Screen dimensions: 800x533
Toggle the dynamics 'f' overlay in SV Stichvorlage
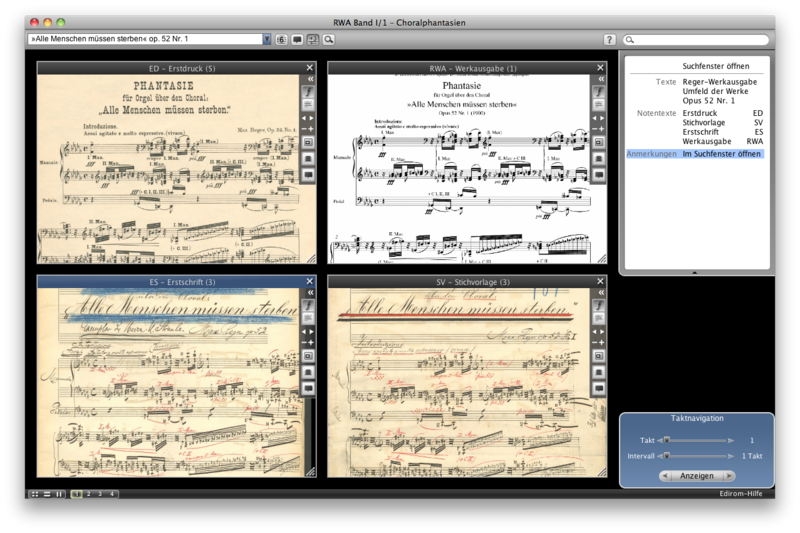[600, 306]
